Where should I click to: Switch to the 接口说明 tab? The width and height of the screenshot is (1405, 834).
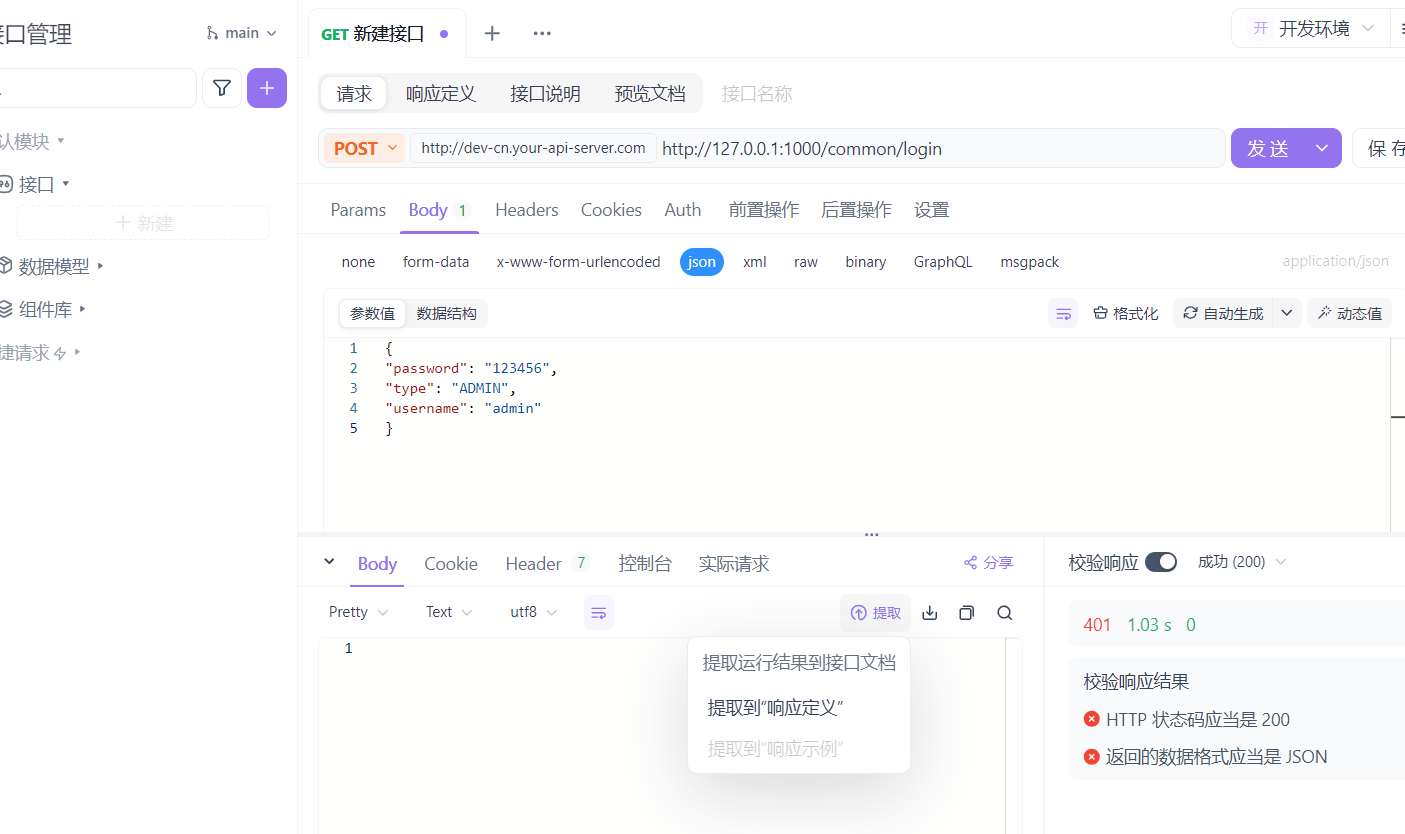point(545,94)
